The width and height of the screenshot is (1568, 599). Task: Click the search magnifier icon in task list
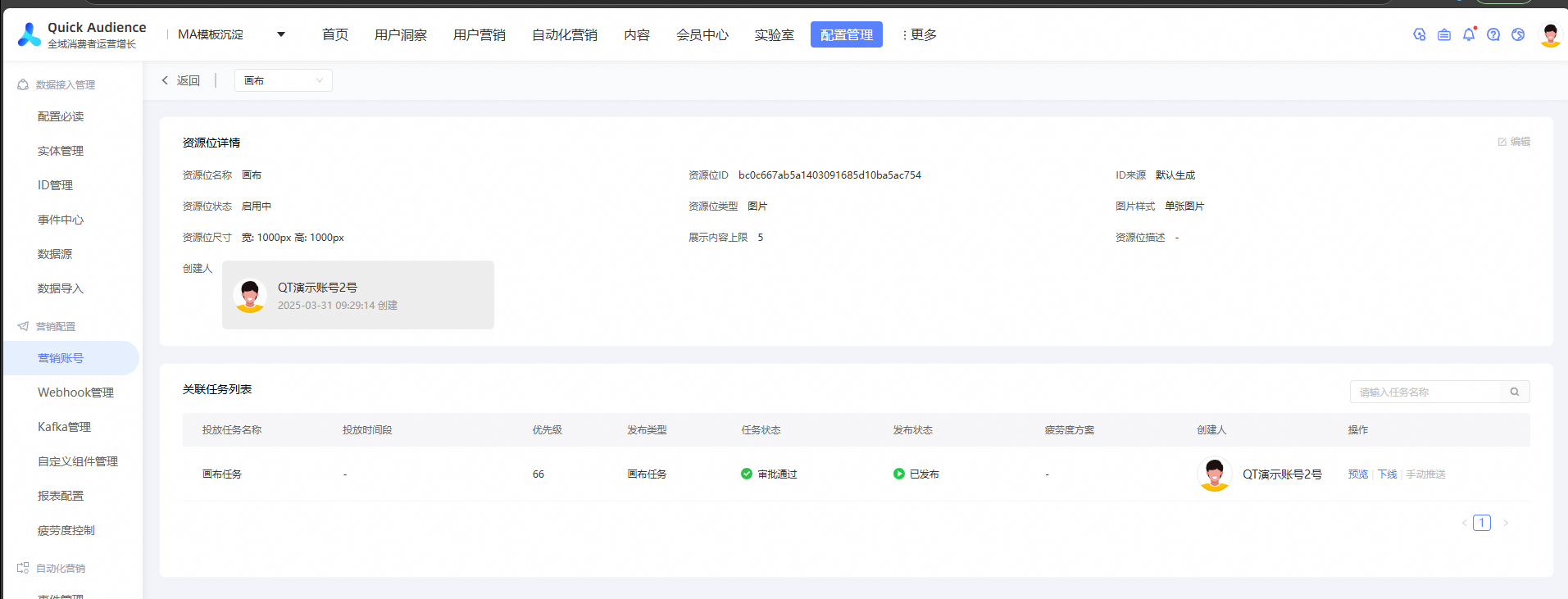pyautogui.click(x=1515, y=392)
